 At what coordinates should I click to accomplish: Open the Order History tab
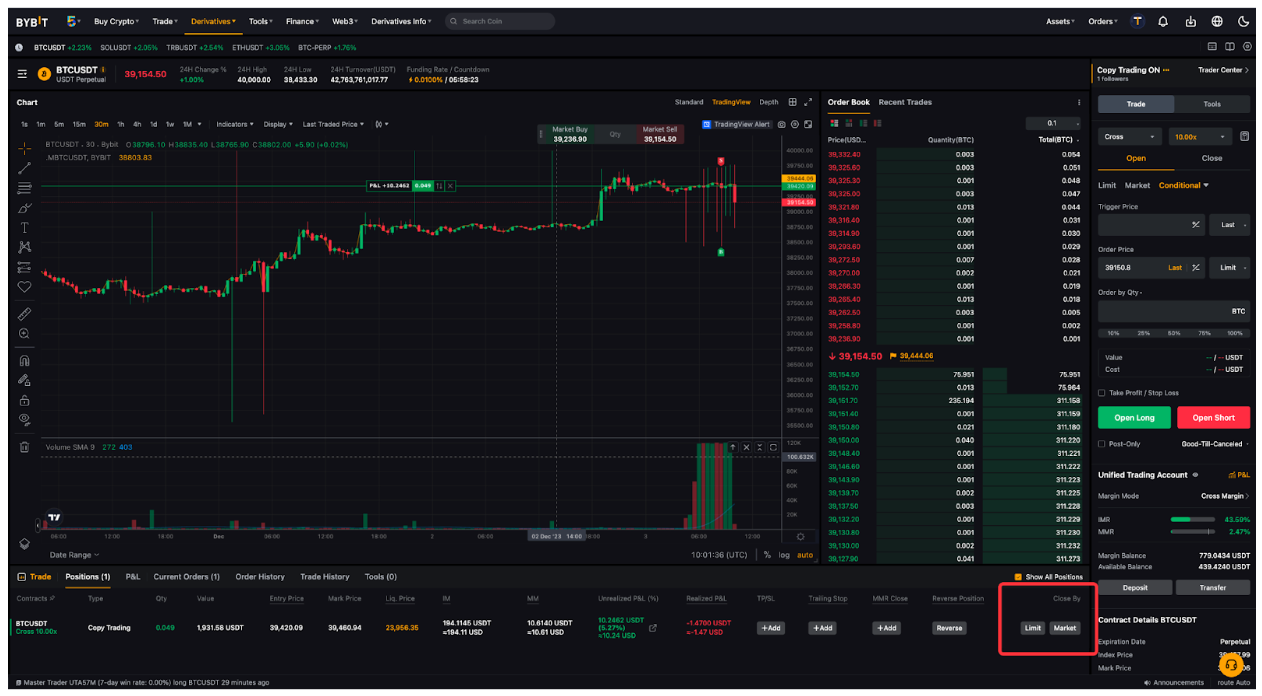[260, 577]
